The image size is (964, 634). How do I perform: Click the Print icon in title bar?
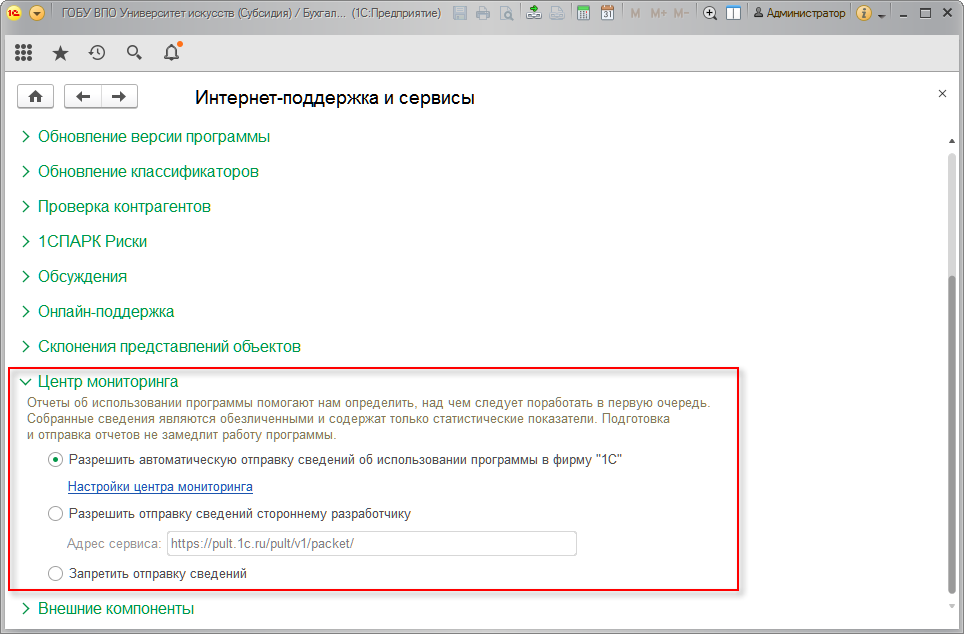pyautogui.click(x=483, y=13)
